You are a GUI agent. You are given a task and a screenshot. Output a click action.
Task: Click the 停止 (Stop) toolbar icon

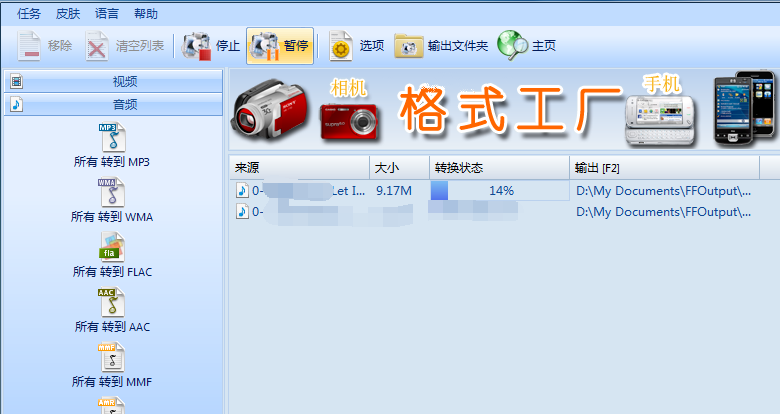(x=197, y=46)
